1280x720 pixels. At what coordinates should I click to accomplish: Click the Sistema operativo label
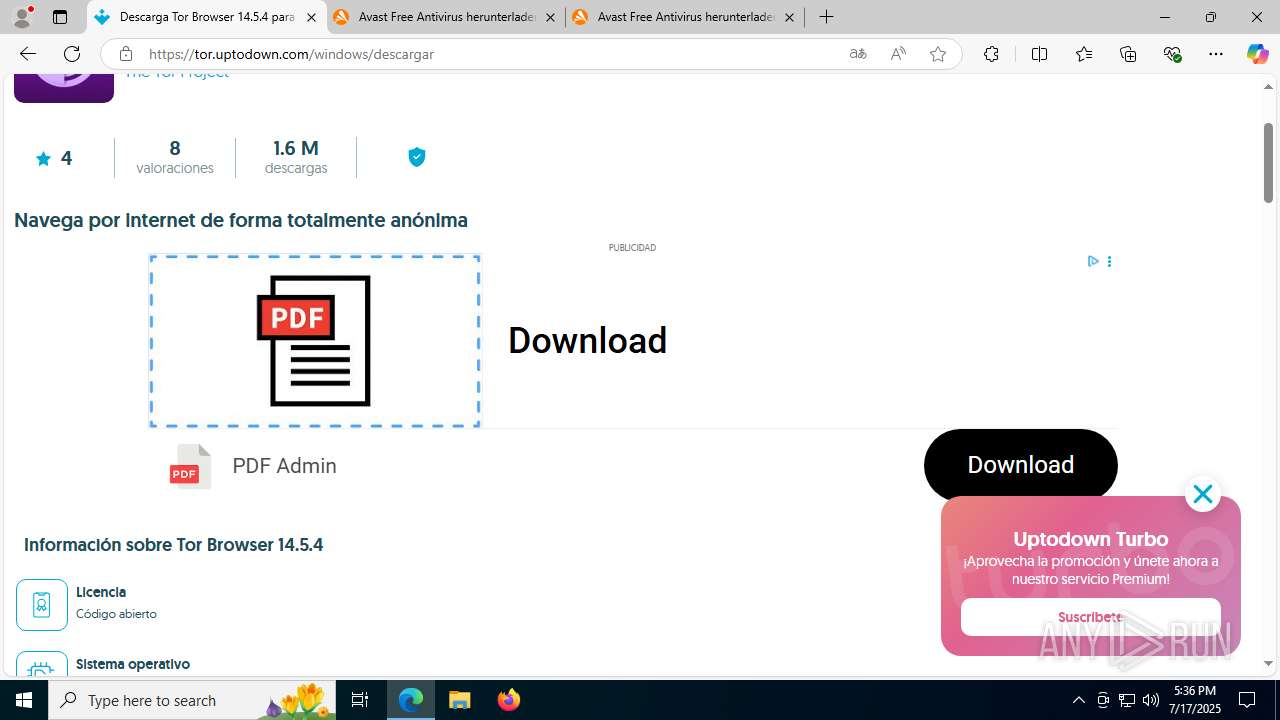tap(133, 664)
